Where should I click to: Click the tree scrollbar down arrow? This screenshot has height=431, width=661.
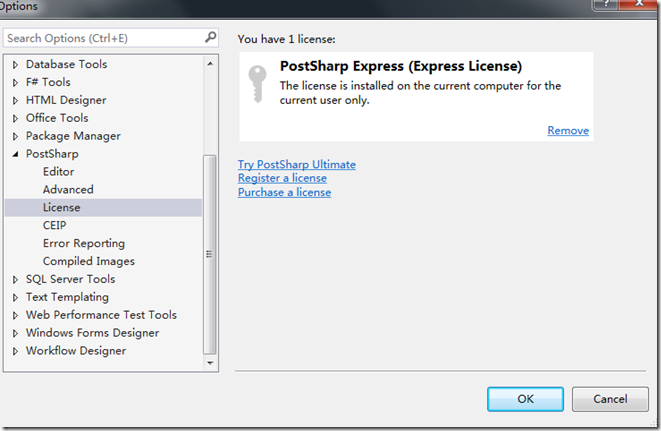tap(210, 363)
